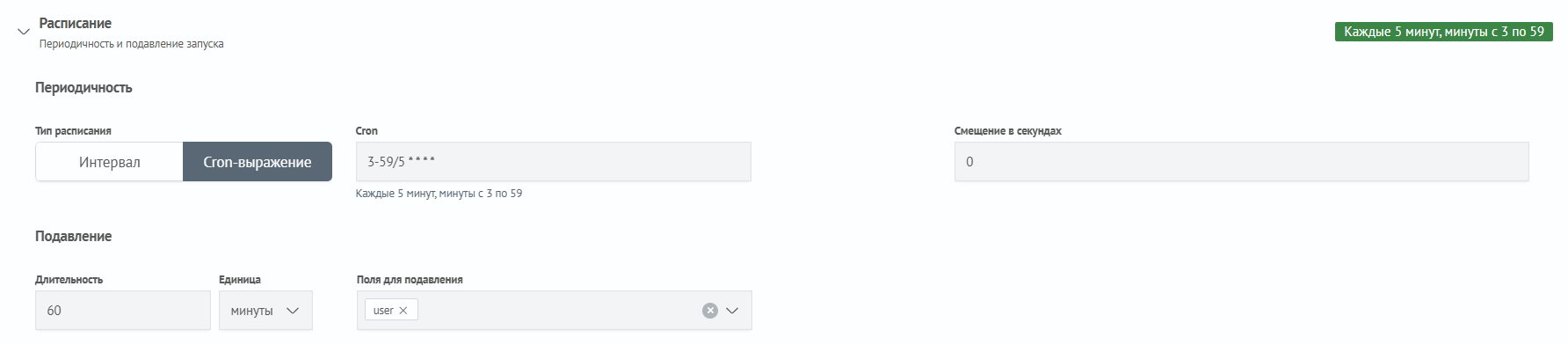Select the Интервал schedule type
The width and height of the screenshot is (1568, 345).
(x=110, y=162)
